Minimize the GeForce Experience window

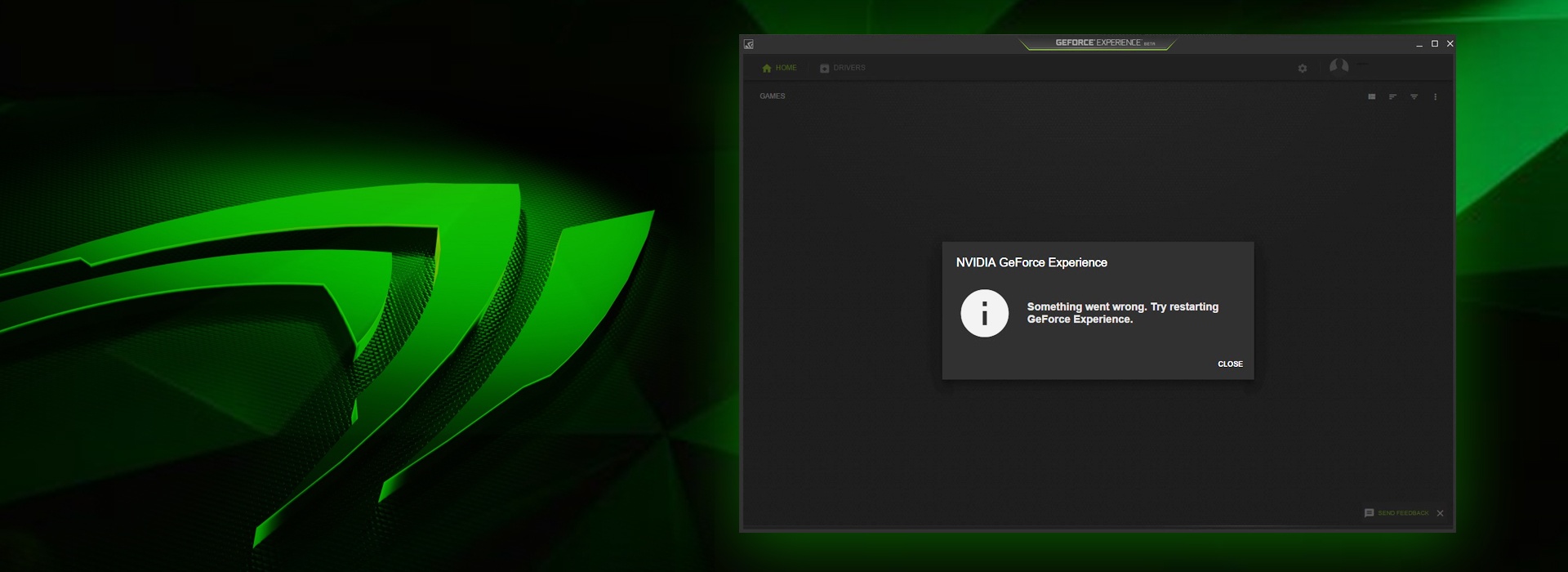point(1419,44)
